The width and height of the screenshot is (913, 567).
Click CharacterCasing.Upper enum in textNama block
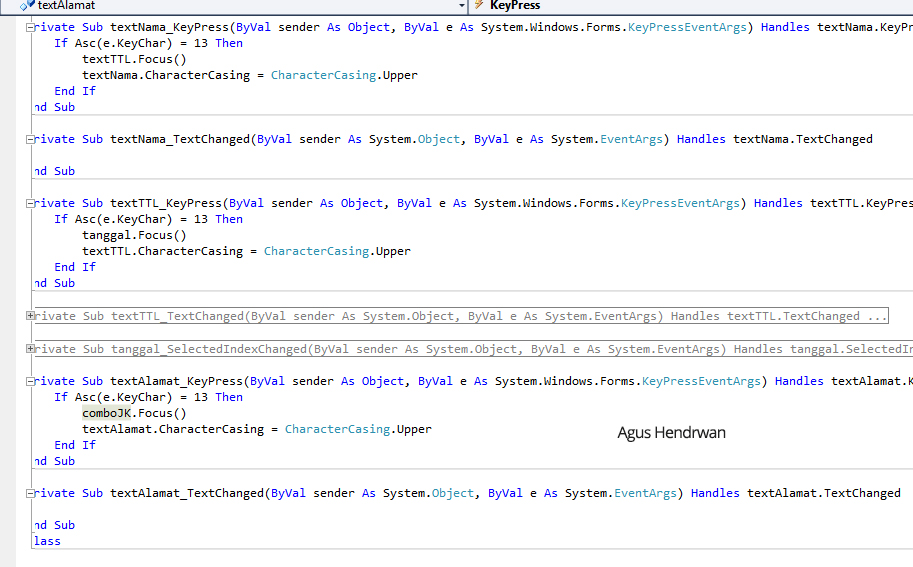(x=344, y=75)
